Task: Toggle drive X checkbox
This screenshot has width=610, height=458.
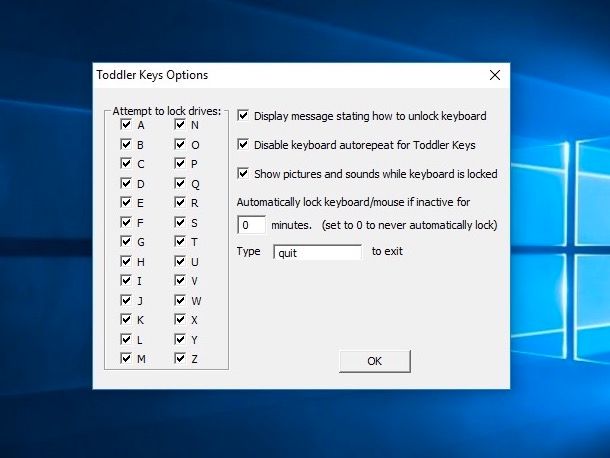Action: click(180, 319)
